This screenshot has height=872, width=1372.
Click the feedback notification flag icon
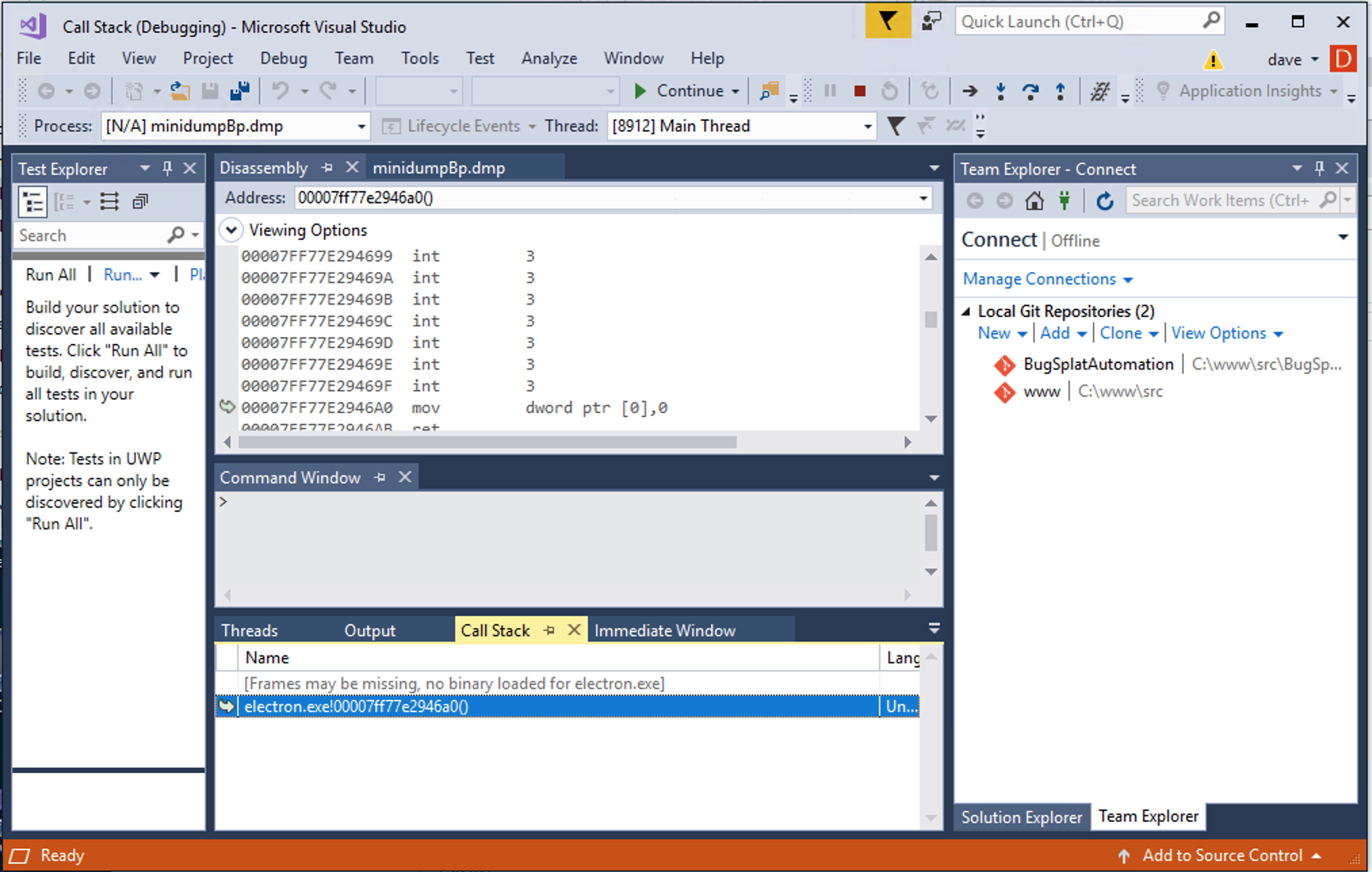(887, 22)
